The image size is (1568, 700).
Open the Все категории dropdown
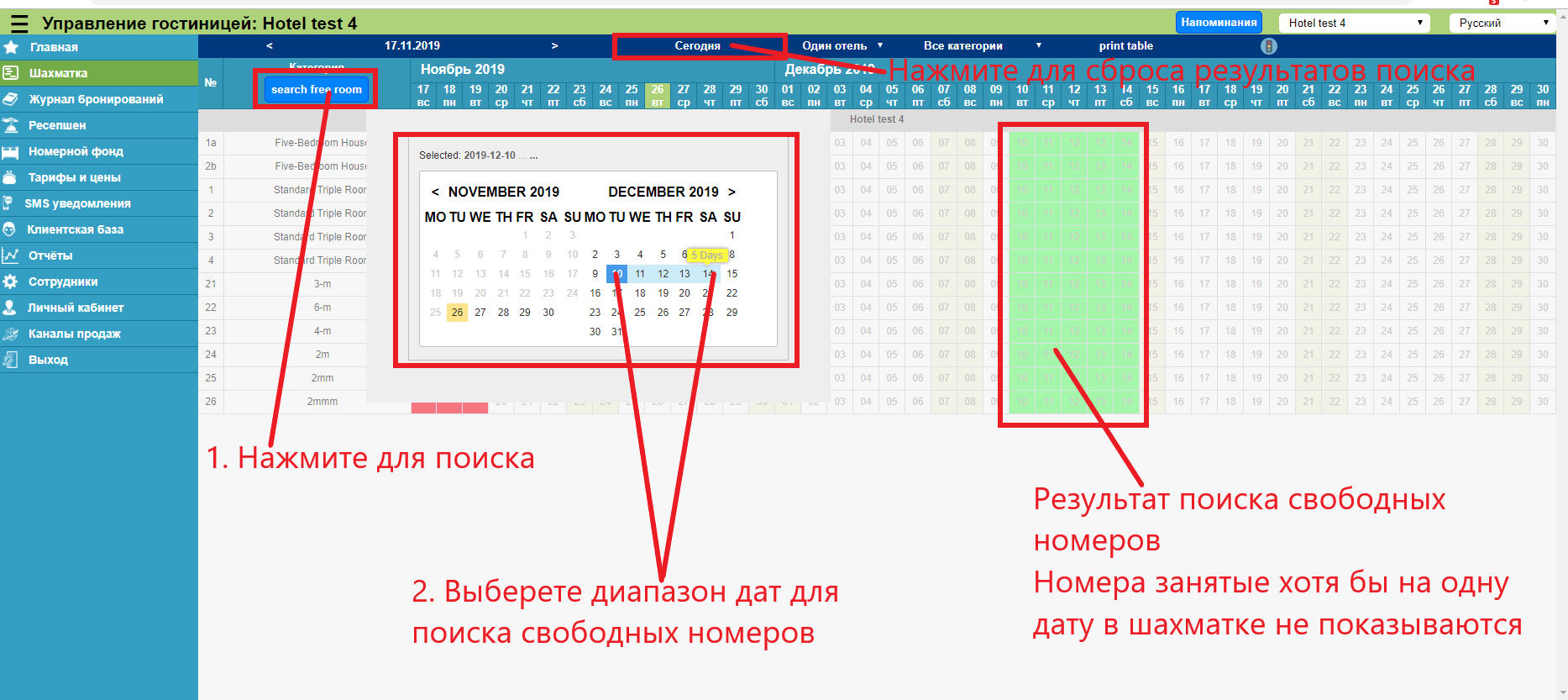[x=982, y=45]
